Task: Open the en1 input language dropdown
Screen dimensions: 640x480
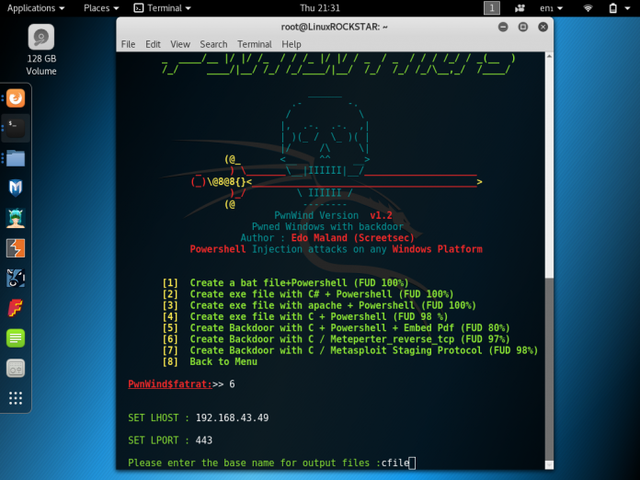Action: click(551, 8)
